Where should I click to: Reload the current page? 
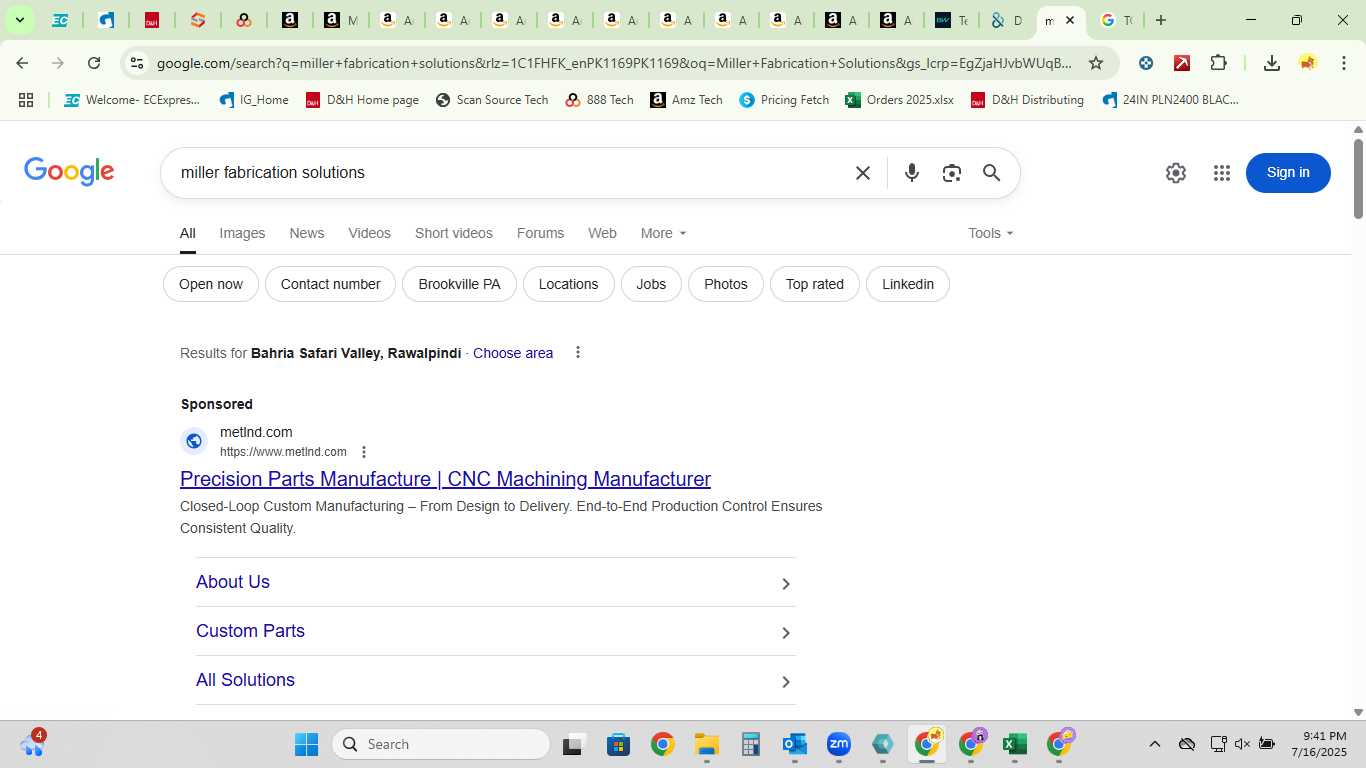[94, 63]
